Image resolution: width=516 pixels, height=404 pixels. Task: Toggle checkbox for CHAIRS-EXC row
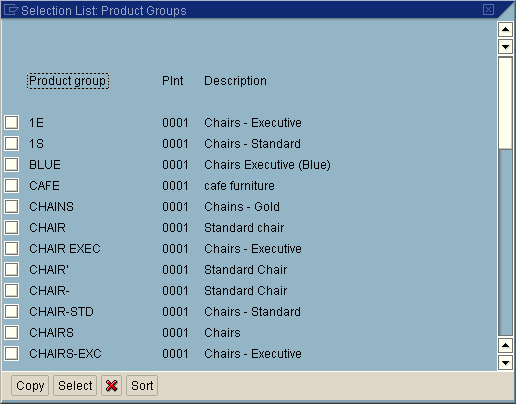point(12,353)
